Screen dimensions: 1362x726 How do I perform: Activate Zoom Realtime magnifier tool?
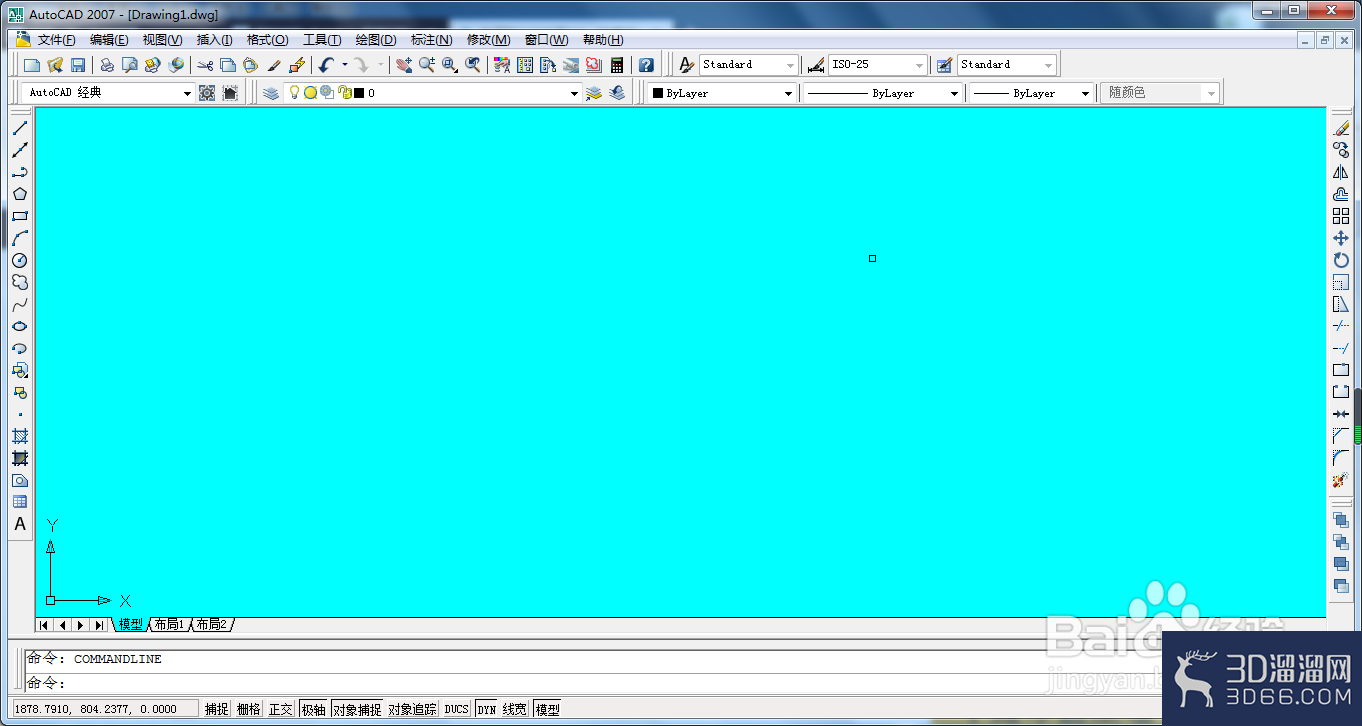pyautogui.click(x=427, y=65)
